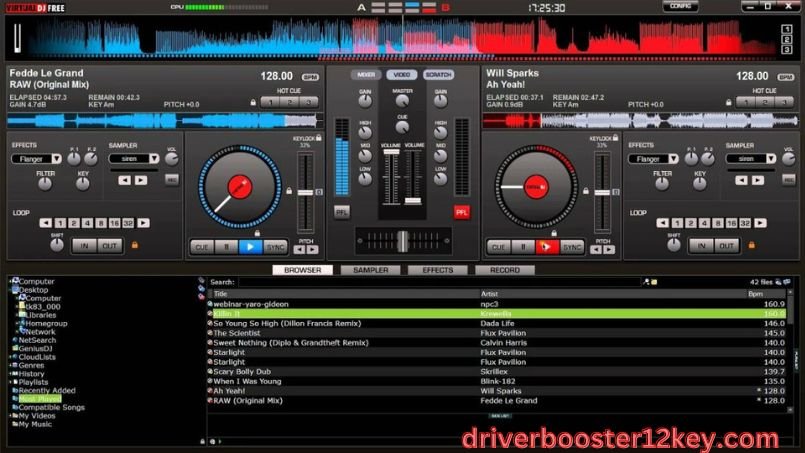Open the CONFIG settings
The width and height of the screenshot is (805, 453).
tap(680, 6)
